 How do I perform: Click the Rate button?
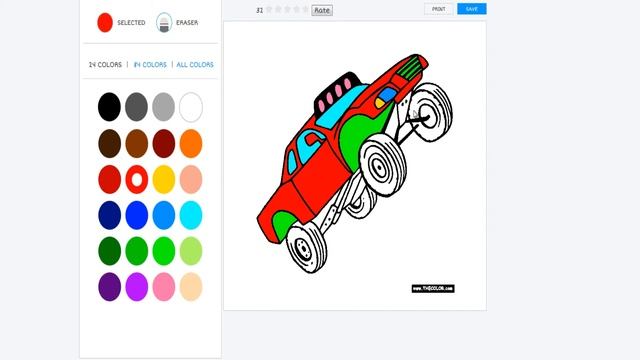click(x=322, y=10)
